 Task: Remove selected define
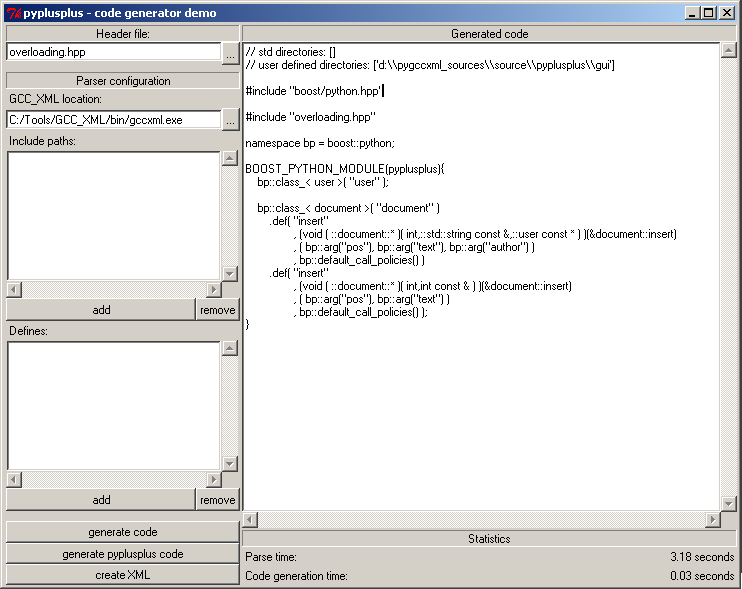click(x=217, y=500)
